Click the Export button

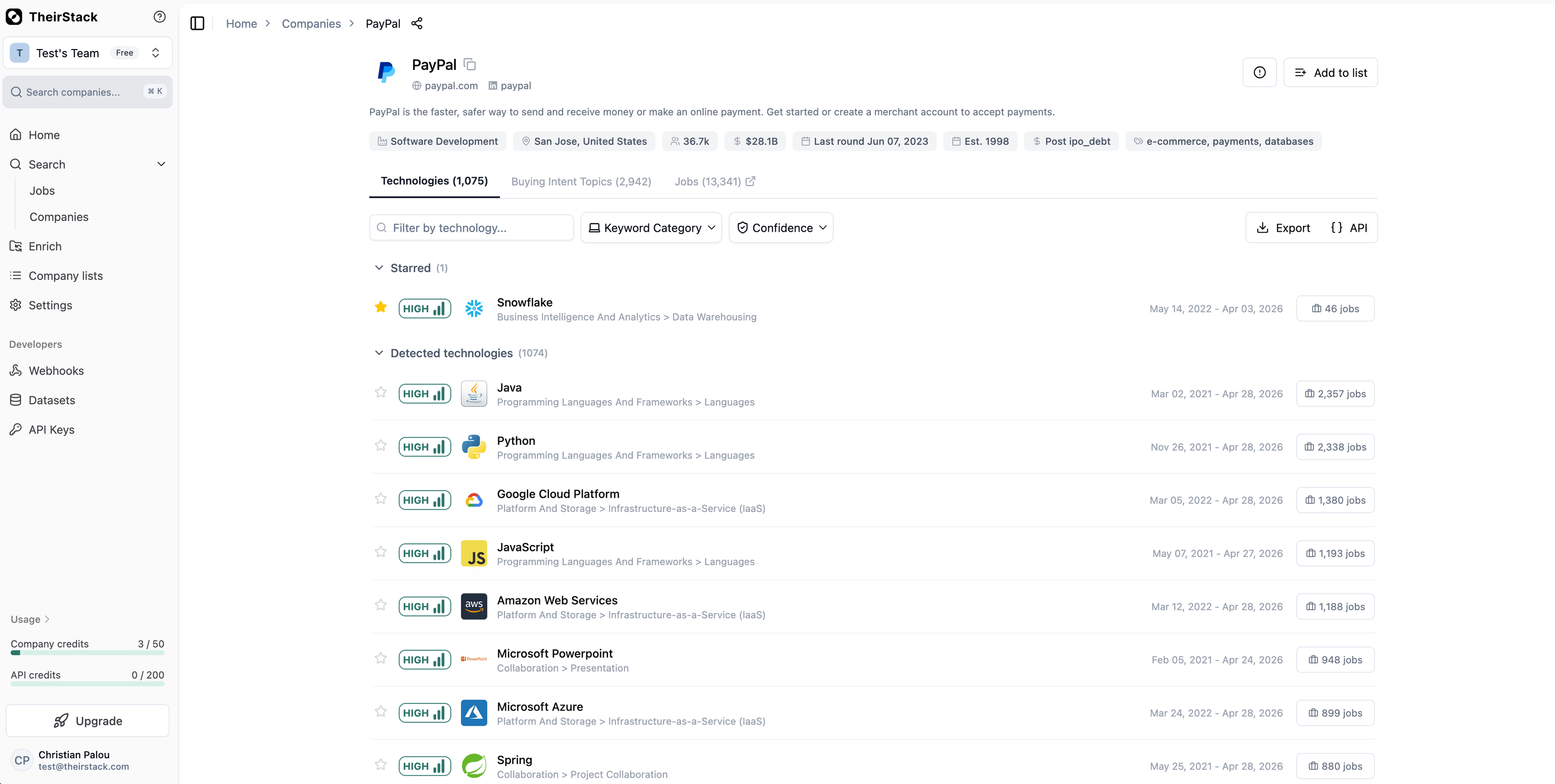(1283, 227)
